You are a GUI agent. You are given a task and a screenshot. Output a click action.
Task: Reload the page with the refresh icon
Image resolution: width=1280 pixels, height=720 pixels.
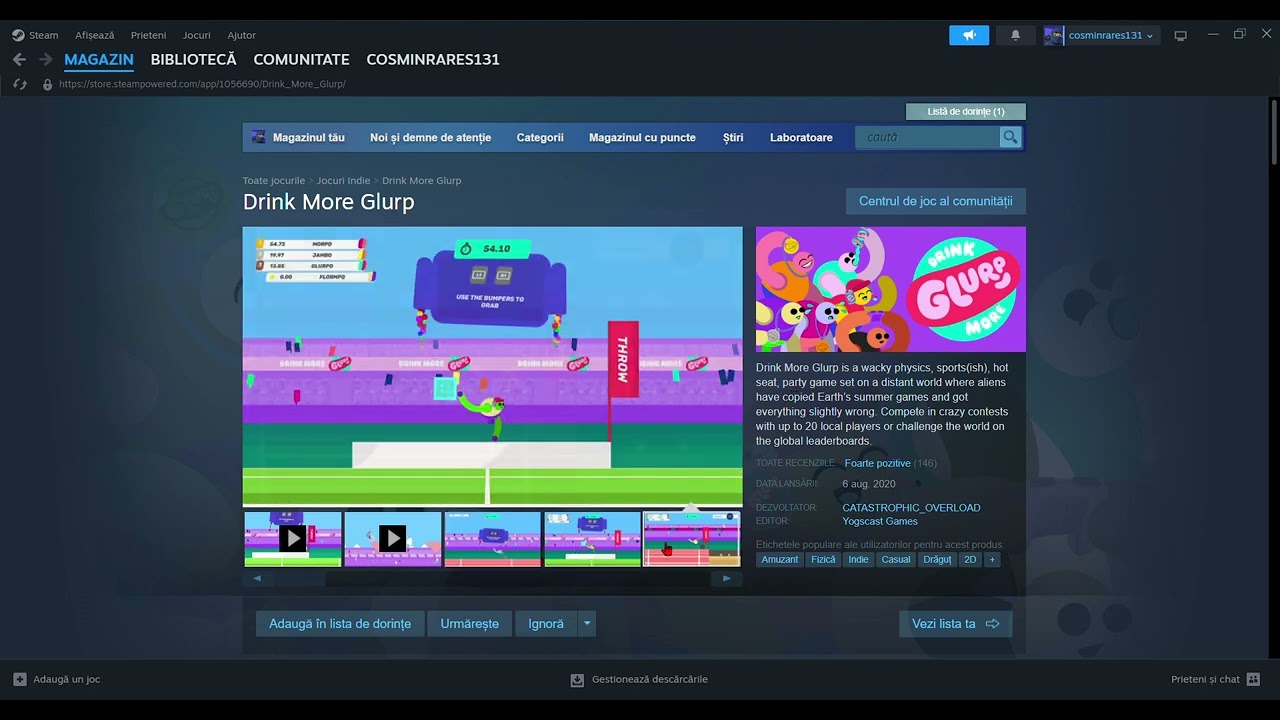pyautogui.click(x=19, y=84)
